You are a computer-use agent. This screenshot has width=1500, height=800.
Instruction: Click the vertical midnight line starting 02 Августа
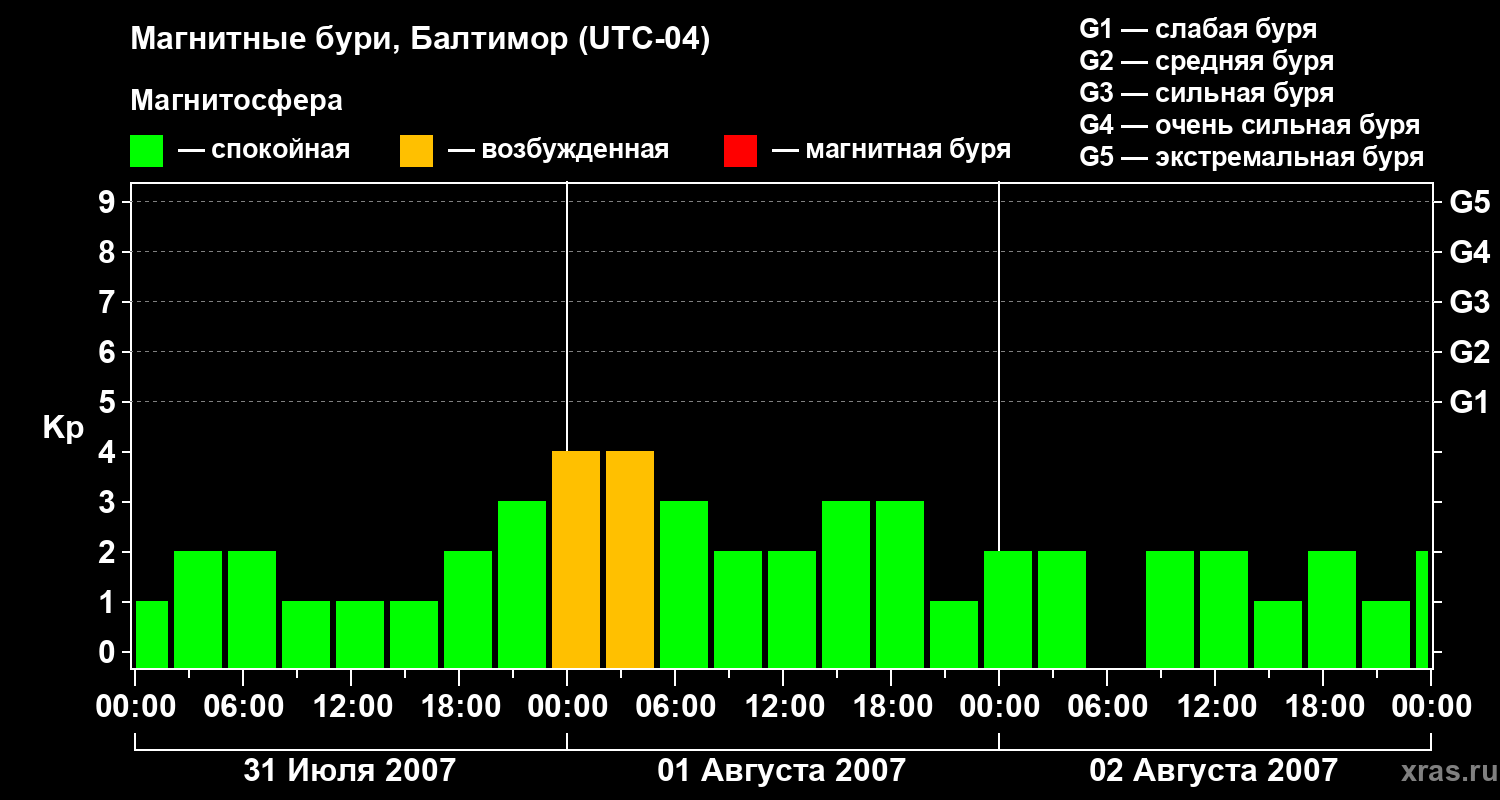click(999, 365)
